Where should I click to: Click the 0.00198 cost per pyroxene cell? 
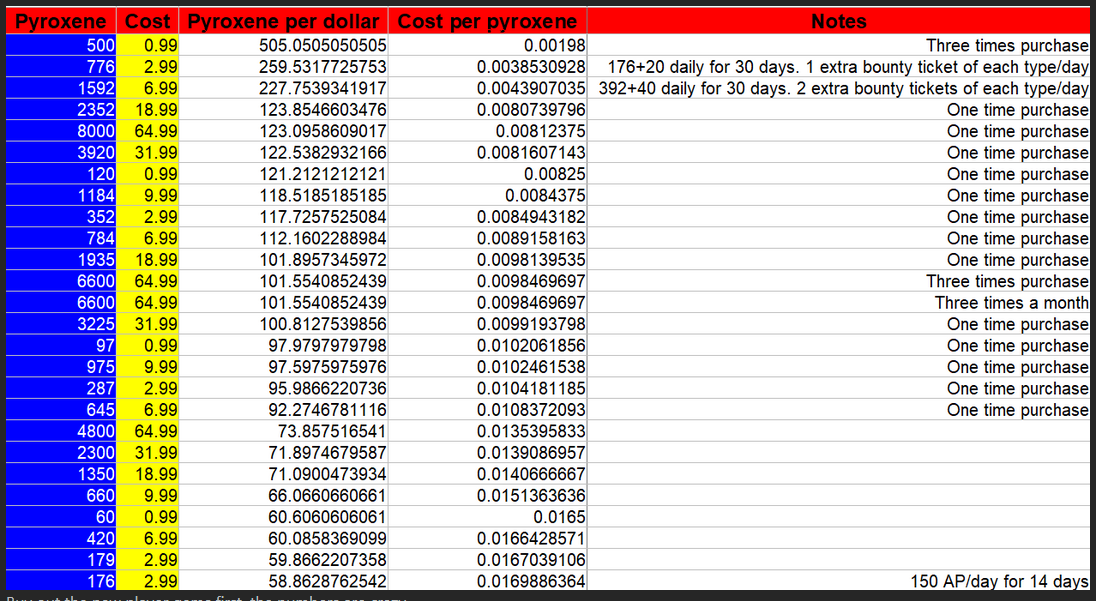(x=488, y=45)
